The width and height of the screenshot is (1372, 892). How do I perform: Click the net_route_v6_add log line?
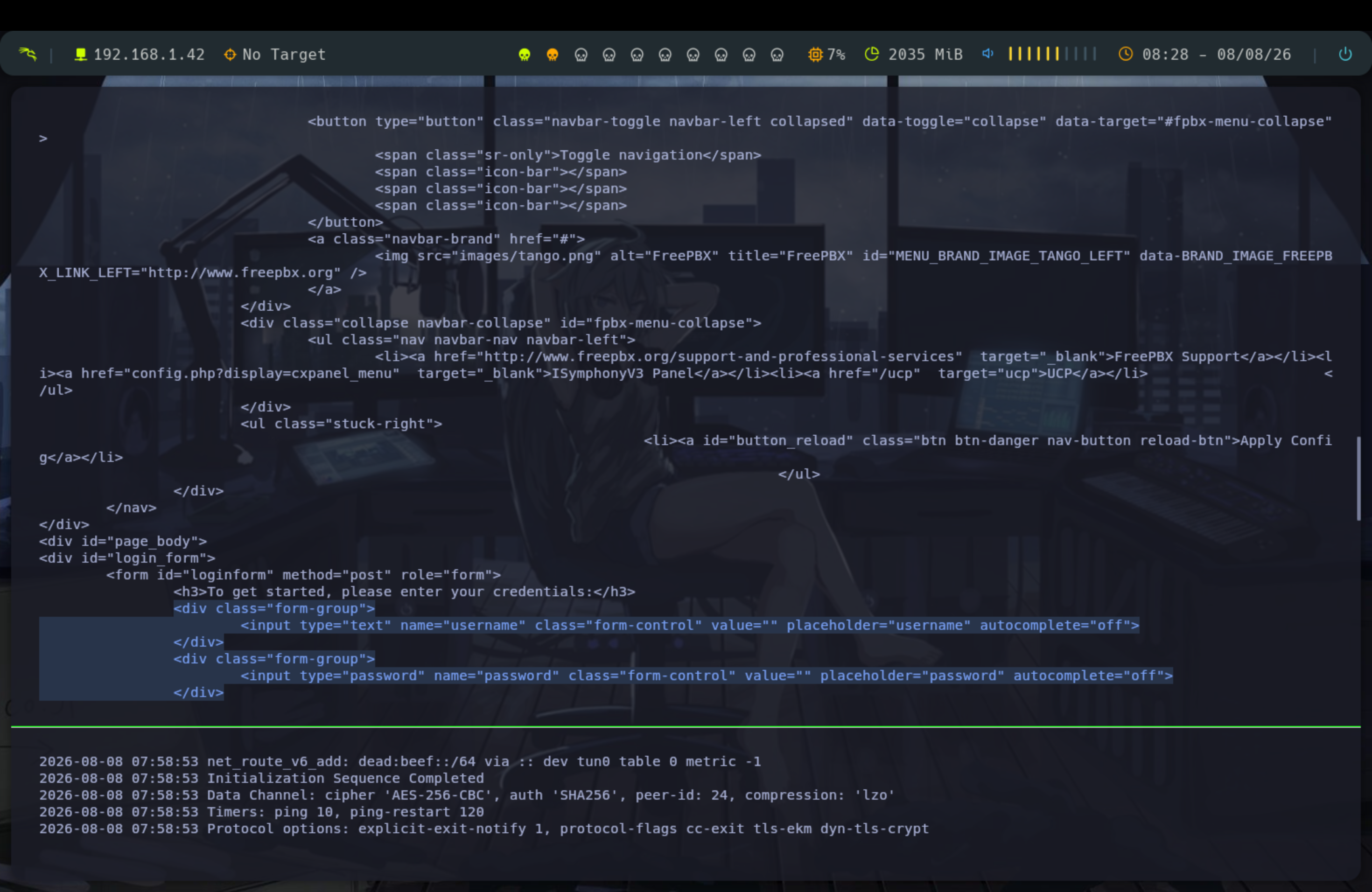pyautogui.click(x=400, y=762)
